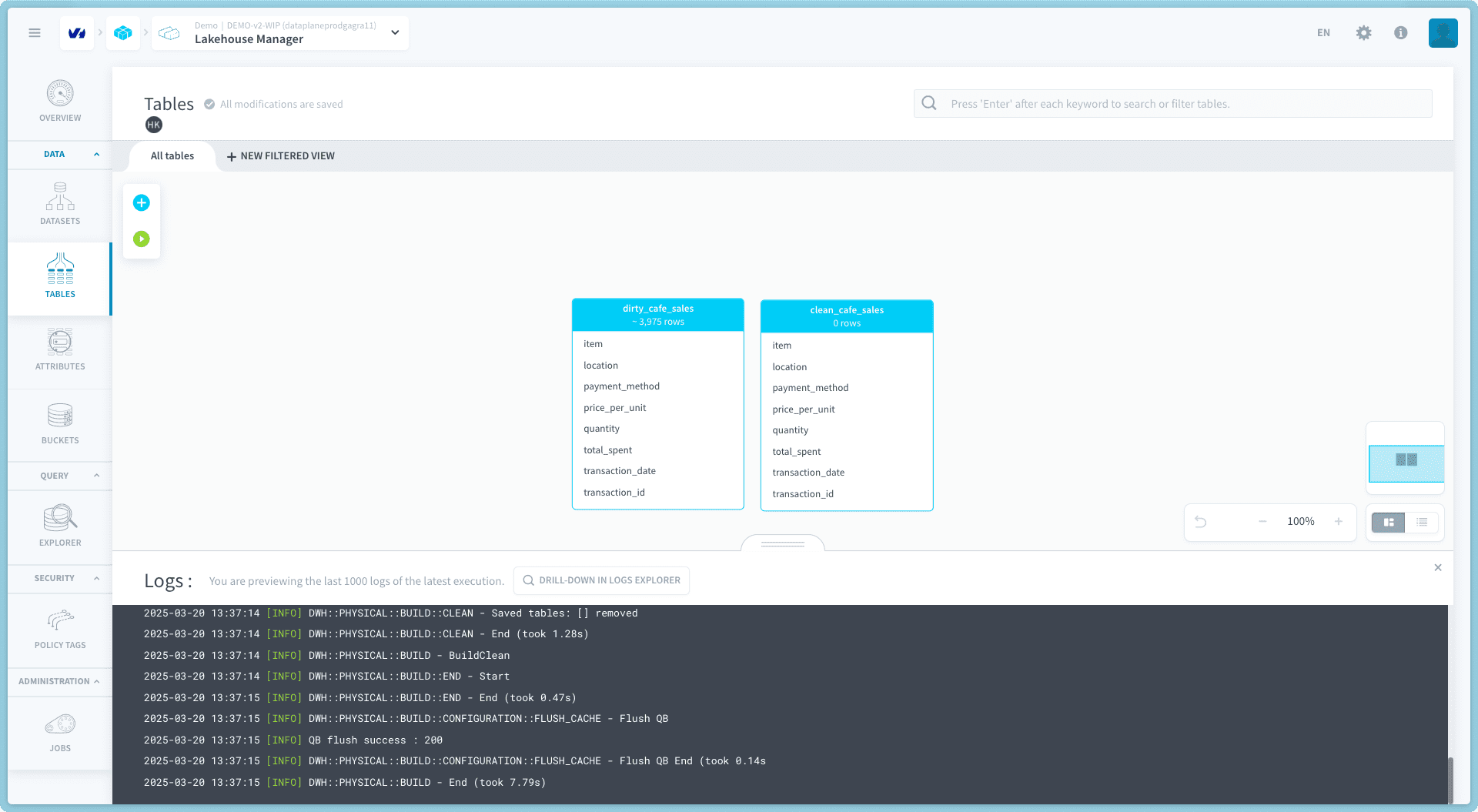Select the All tables tab
Viewport: 1478px width, 812px height.
tap(172, 155)
